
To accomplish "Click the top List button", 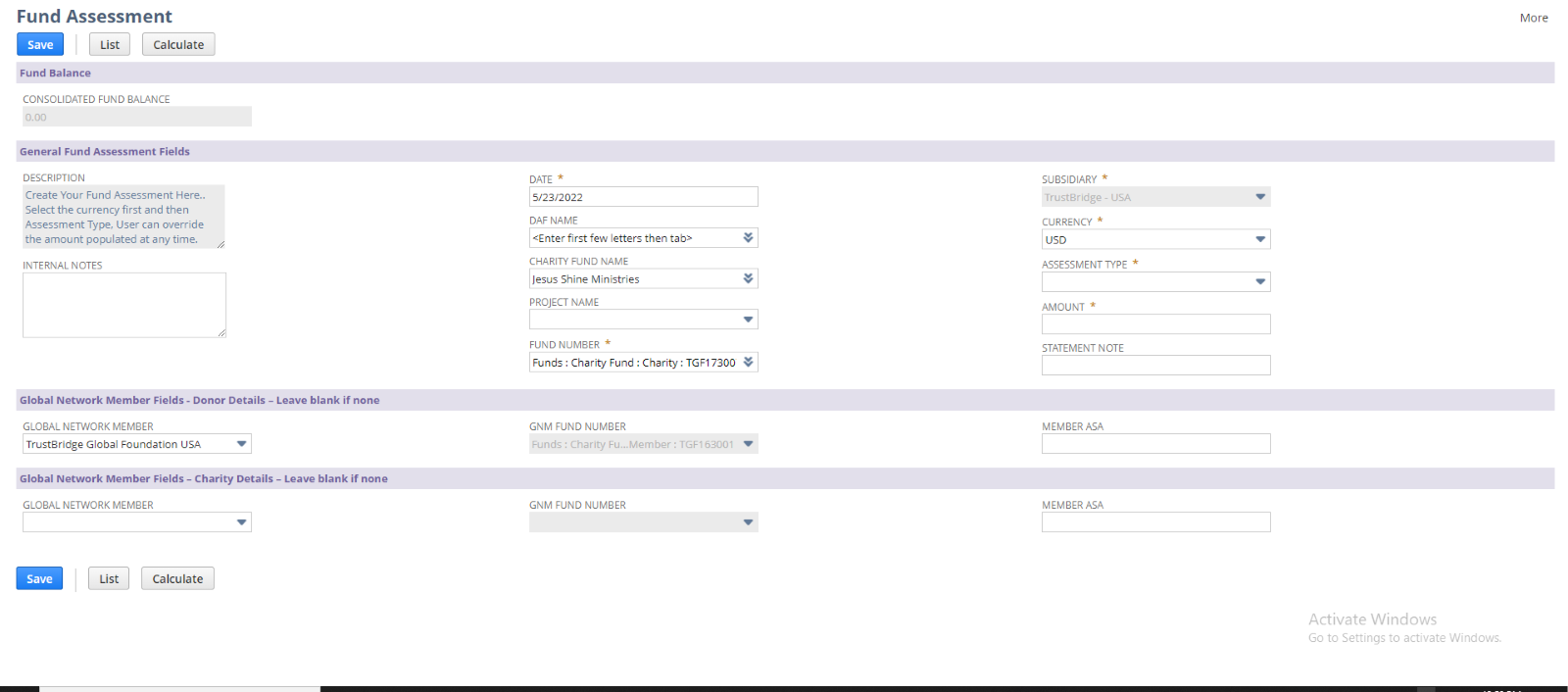I will [110, 44].
